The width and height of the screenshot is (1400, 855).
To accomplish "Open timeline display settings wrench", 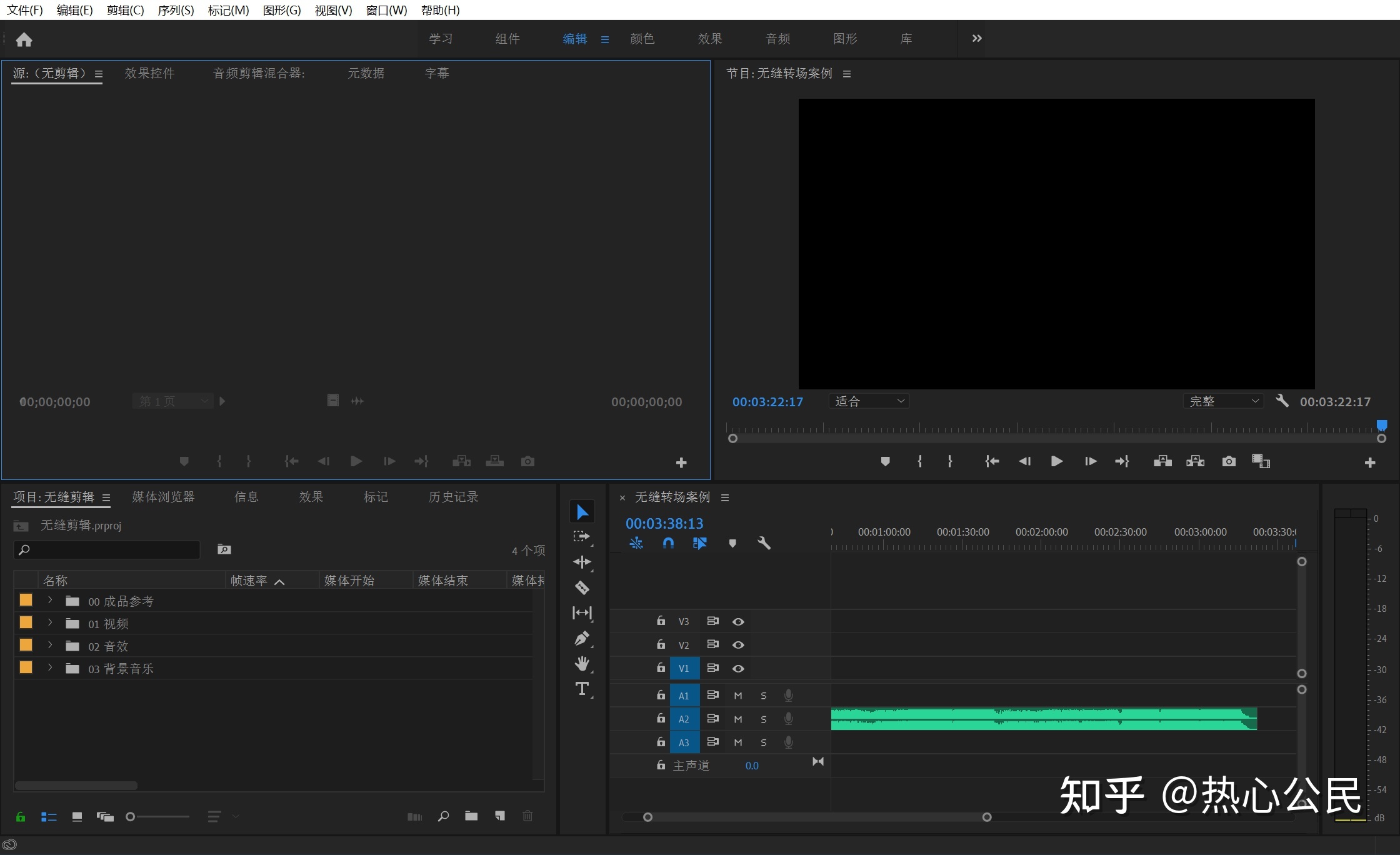I will tap(764, 543).
